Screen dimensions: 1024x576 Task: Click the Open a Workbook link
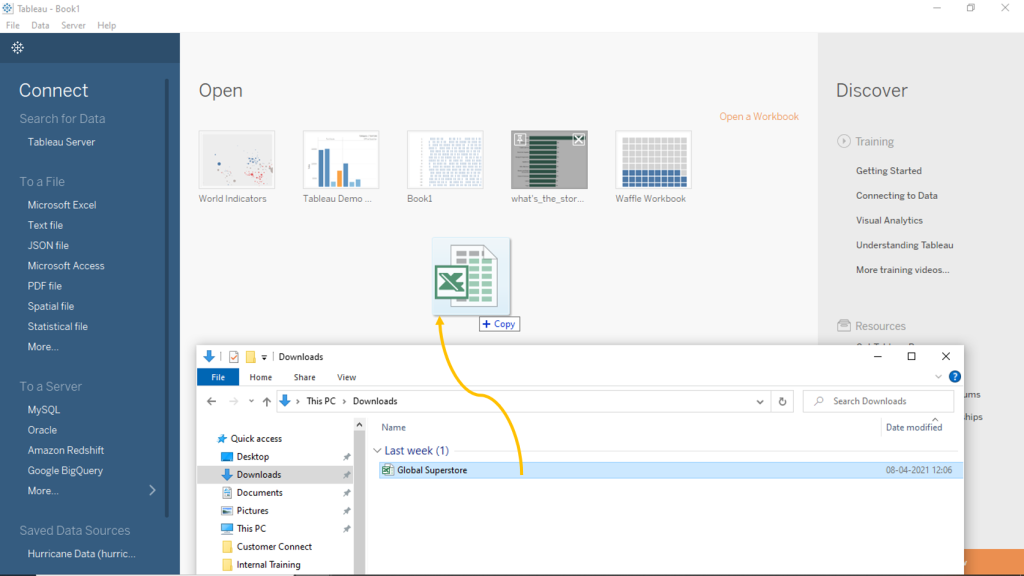(759, 116)
